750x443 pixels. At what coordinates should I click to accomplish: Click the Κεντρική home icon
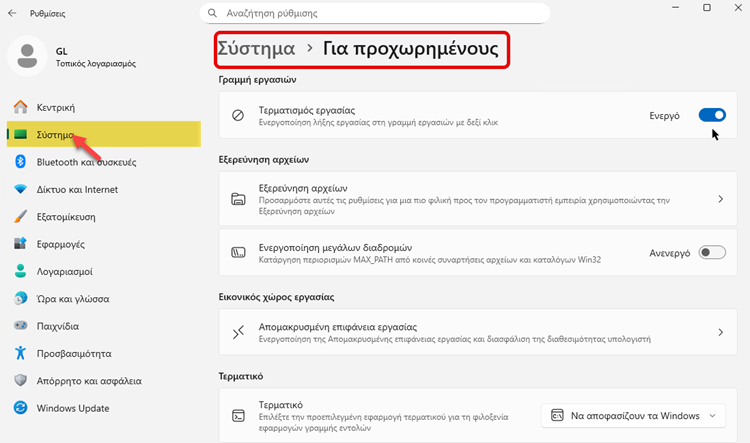pos(20,107)
